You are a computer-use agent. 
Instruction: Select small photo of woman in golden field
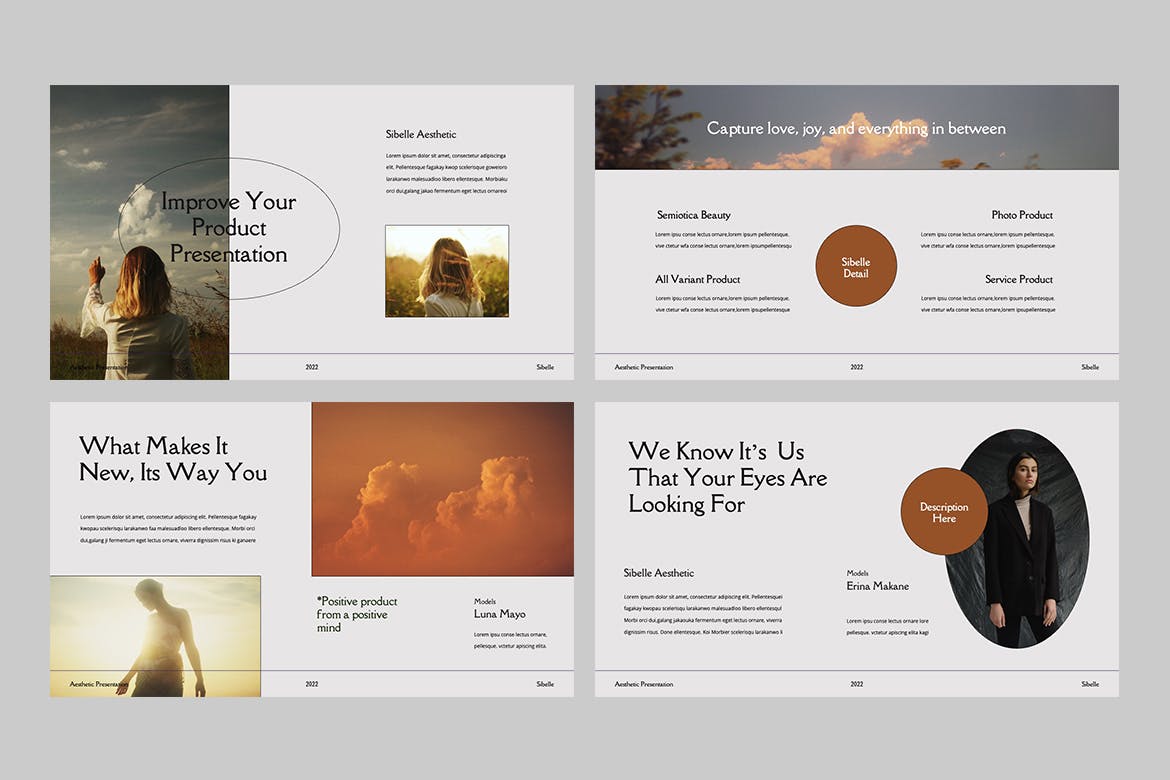pyautogui.click(x=446, y=271)
